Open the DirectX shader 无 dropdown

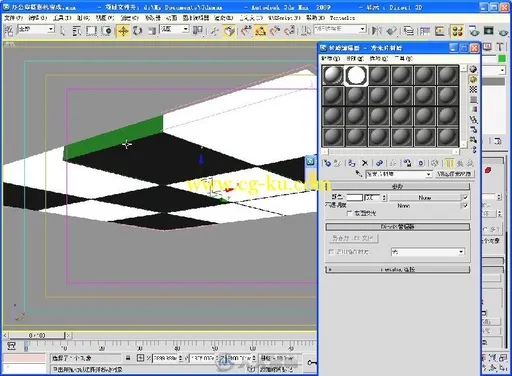[428, 252]
